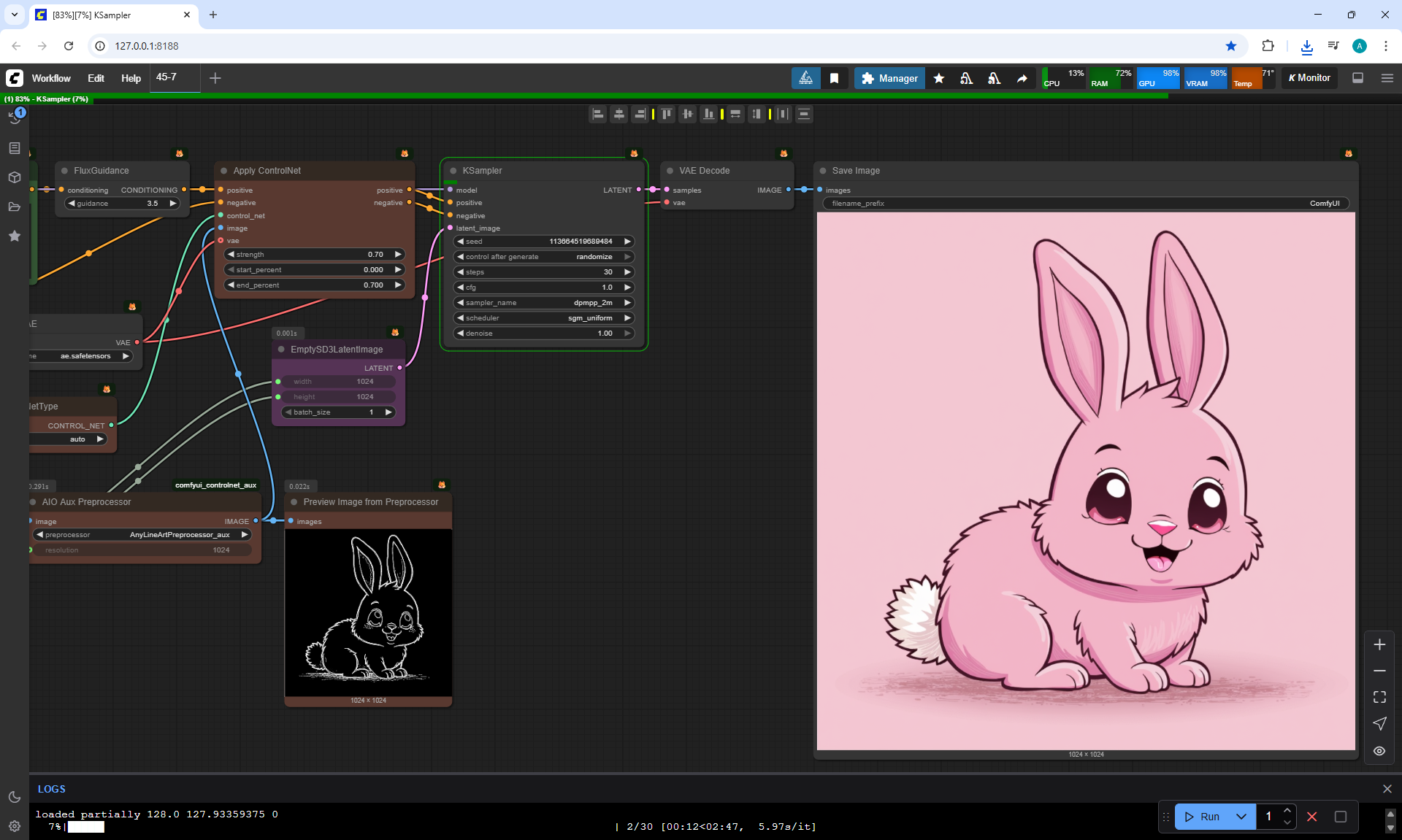Open the sampler_name dropdown in KSampler
The width and height of the screenshot is (1402, 840).
pos(543,302)
